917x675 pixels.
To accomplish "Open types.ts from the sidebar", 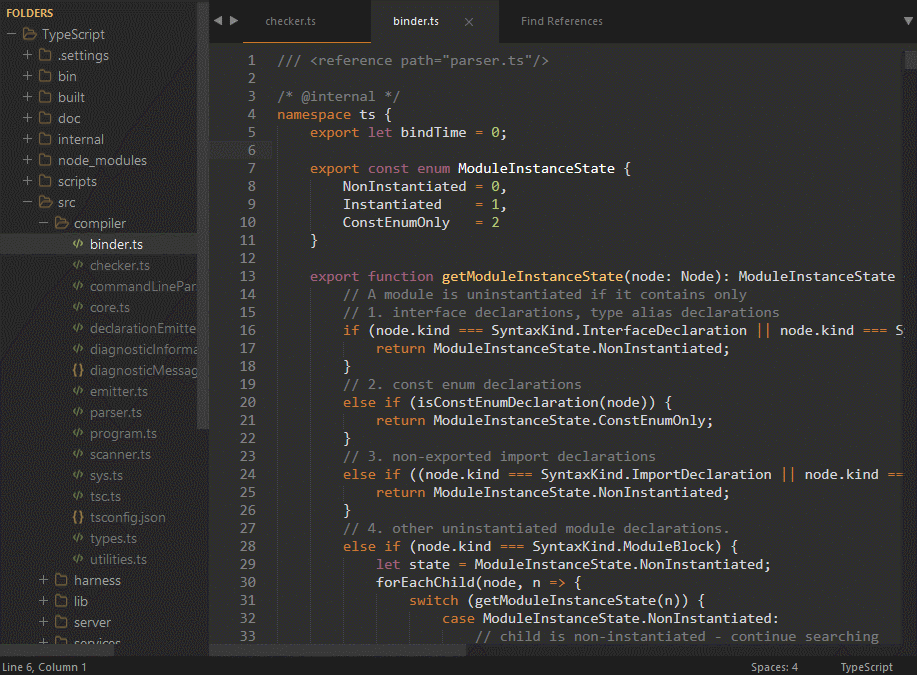I will tap(113, 538).
